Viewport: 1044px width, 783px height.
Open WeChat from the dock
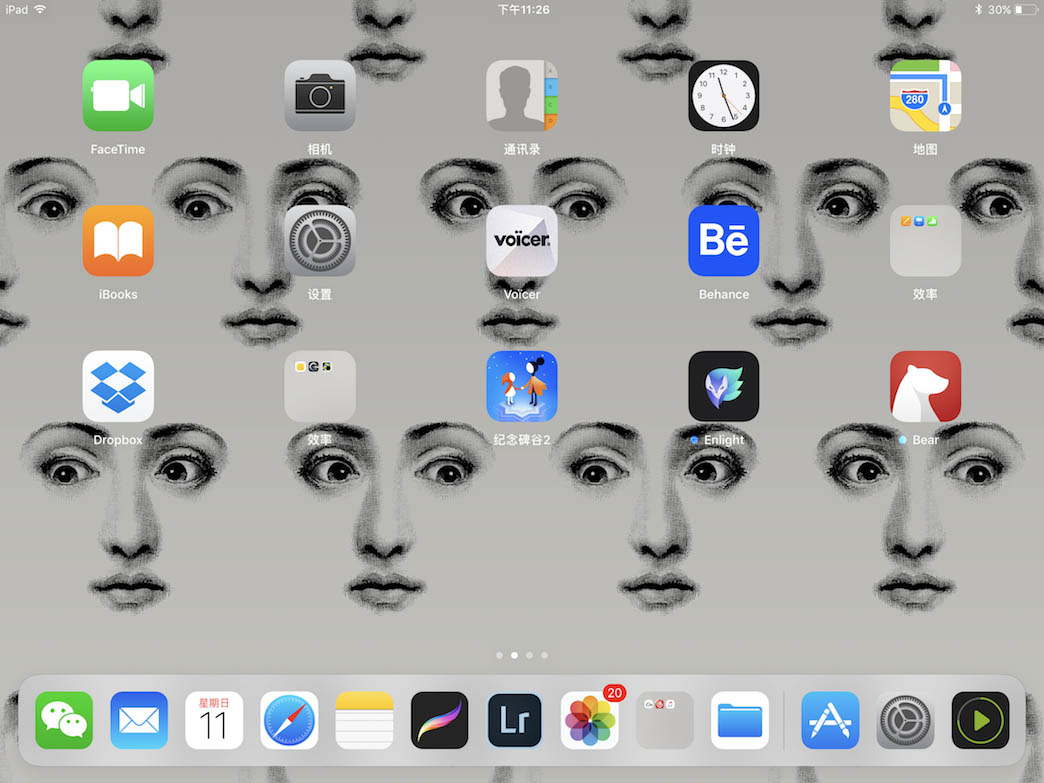pos(64,720)
